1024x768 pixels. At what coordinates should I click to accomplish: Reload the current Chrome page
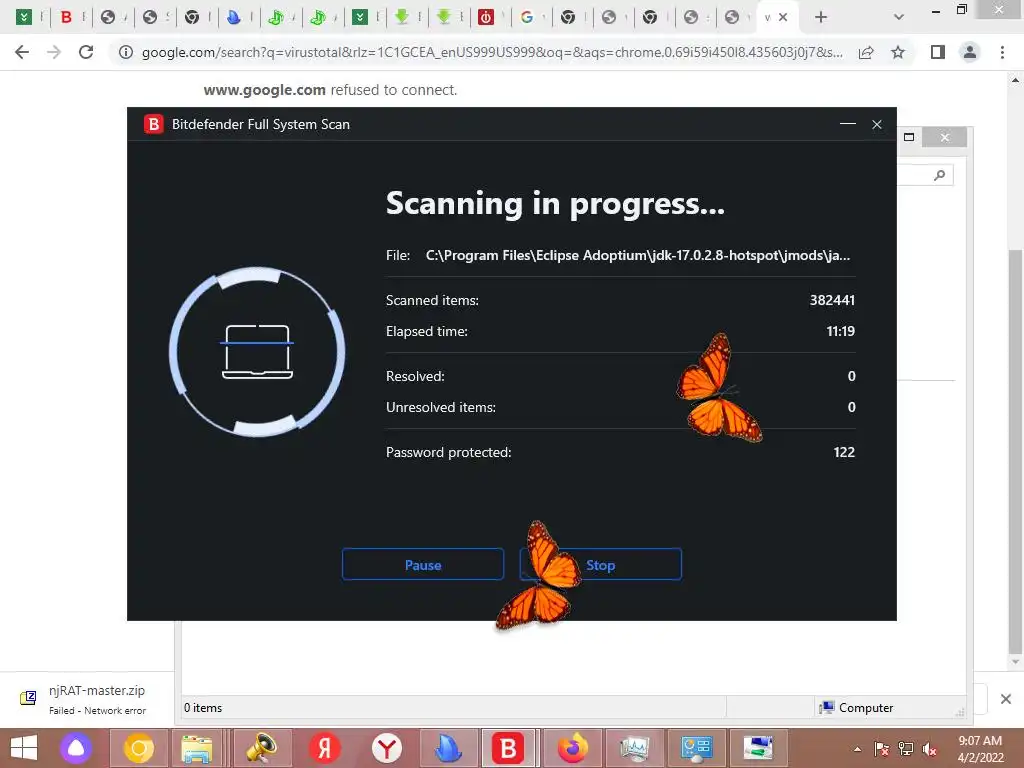(x=86, y=52)
